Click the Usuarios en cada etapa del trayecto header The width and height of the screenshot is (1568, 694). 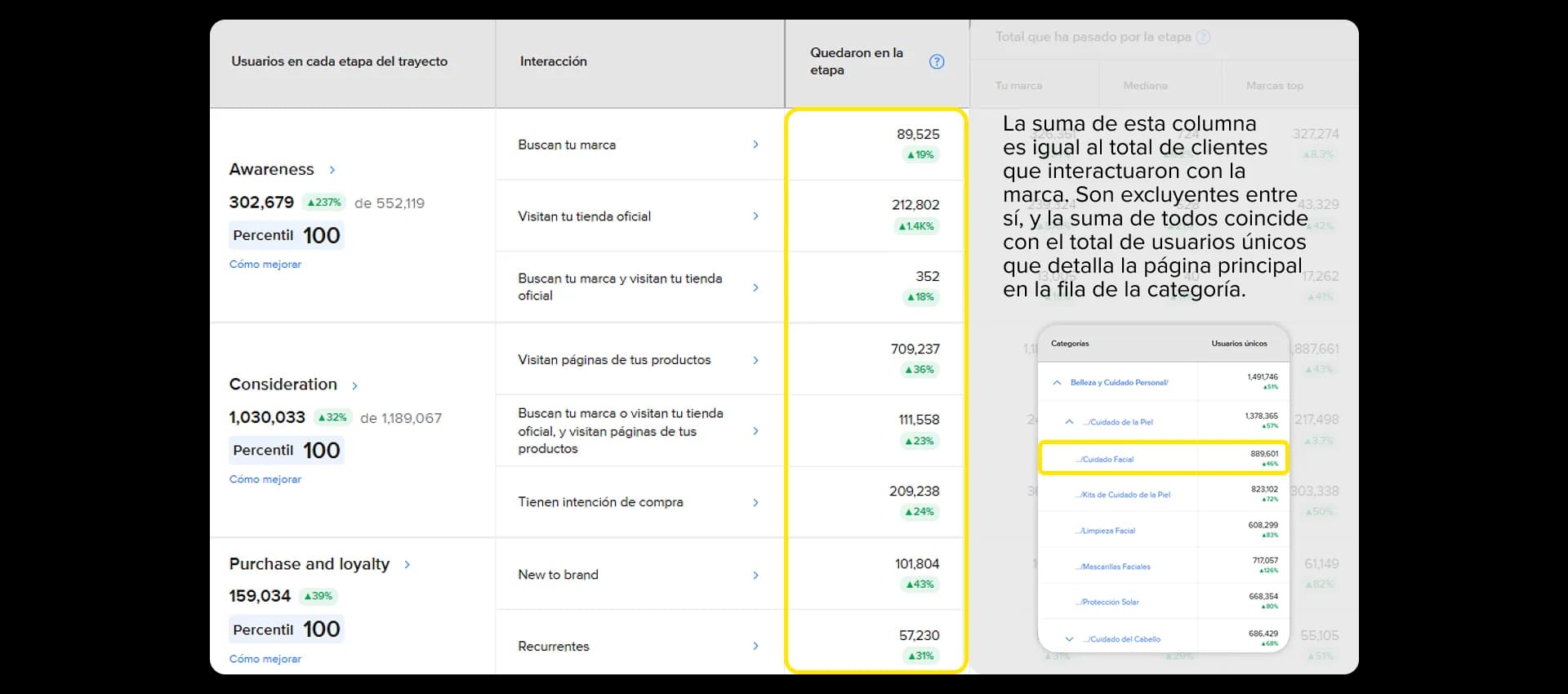point(339,61)
